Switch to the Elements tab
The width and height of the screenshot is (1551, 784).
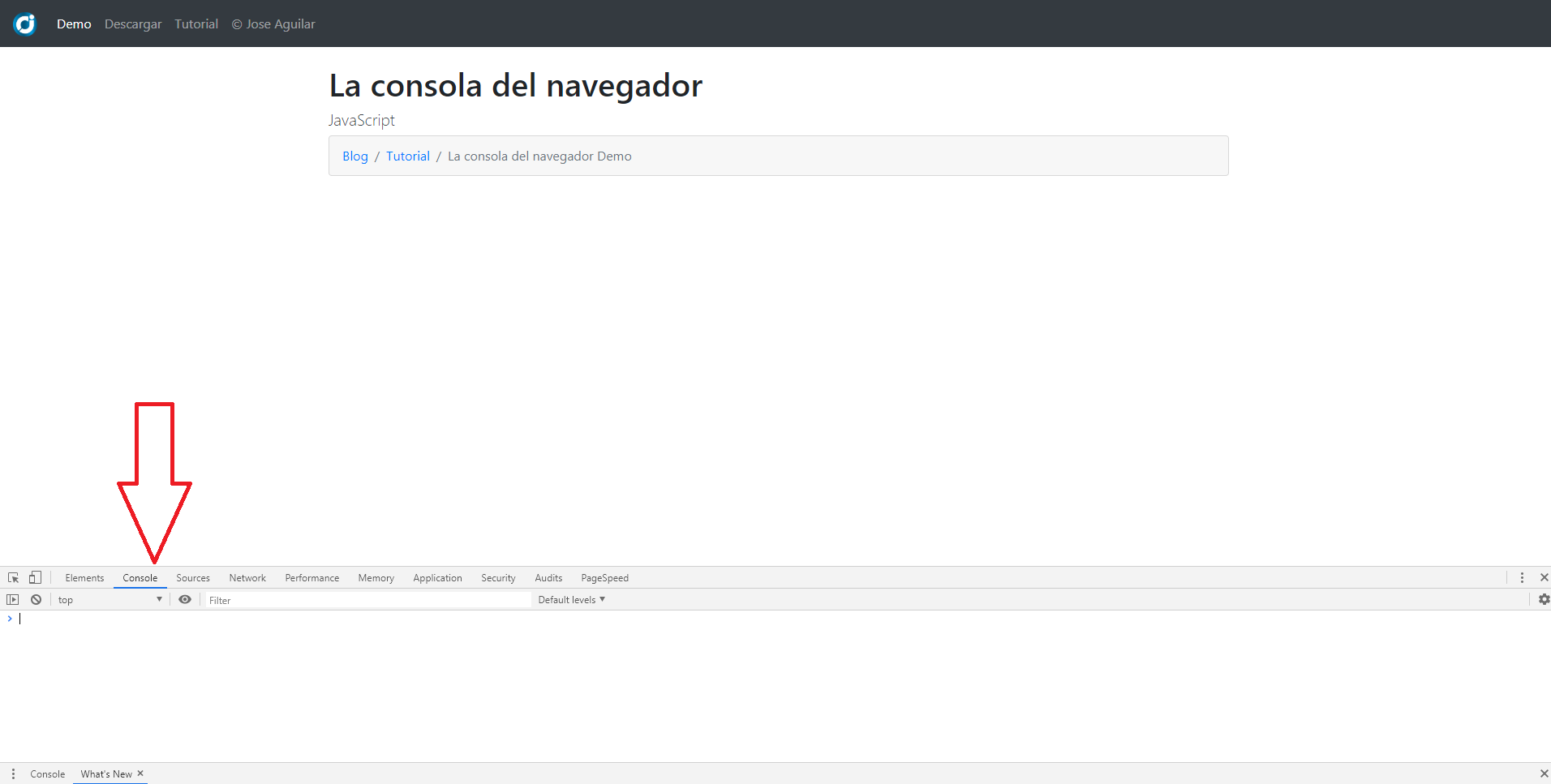pyautogui.click(x=84, y=578)
